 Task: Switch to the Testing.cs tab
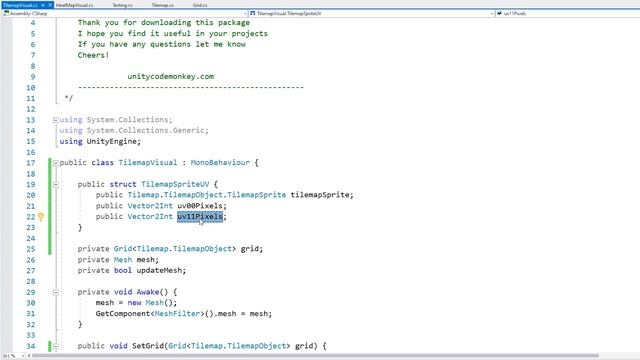tap(122, 5)
